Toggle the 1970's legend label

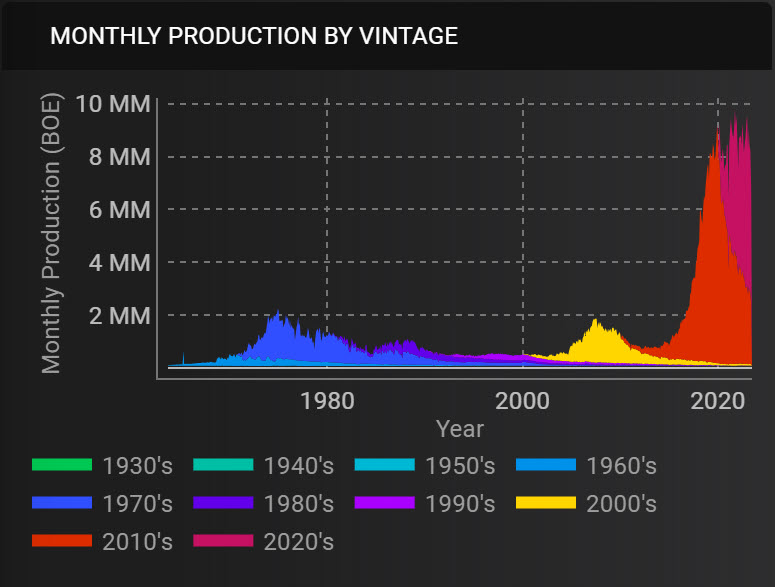point(137,504)
